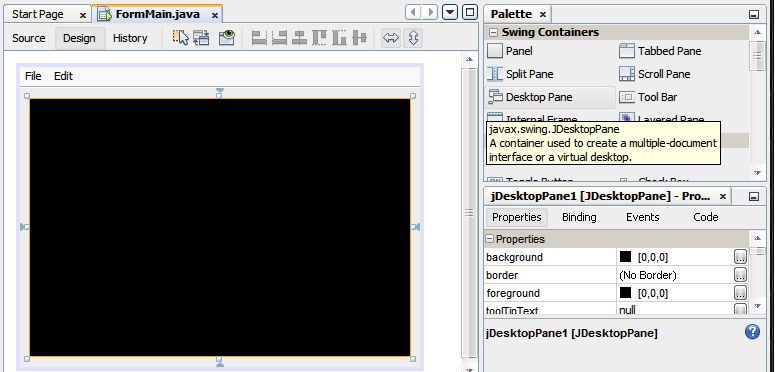Open the editor documents dropdown list
775x372 pixels.
450,12
